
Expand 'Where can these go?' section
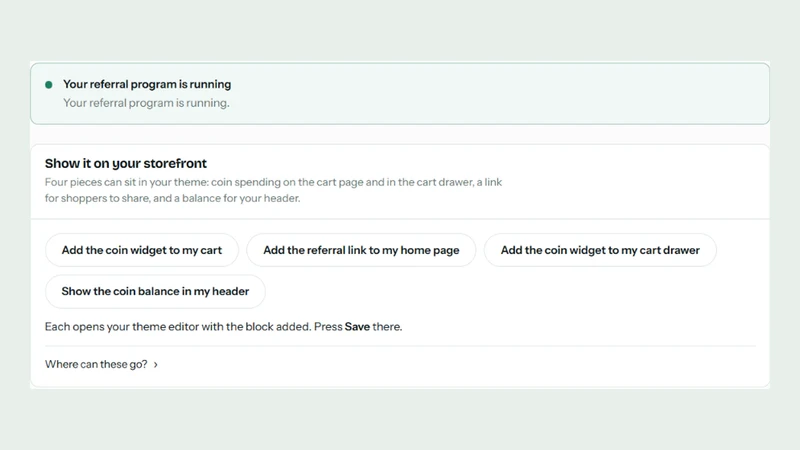(x=101, y=364)
